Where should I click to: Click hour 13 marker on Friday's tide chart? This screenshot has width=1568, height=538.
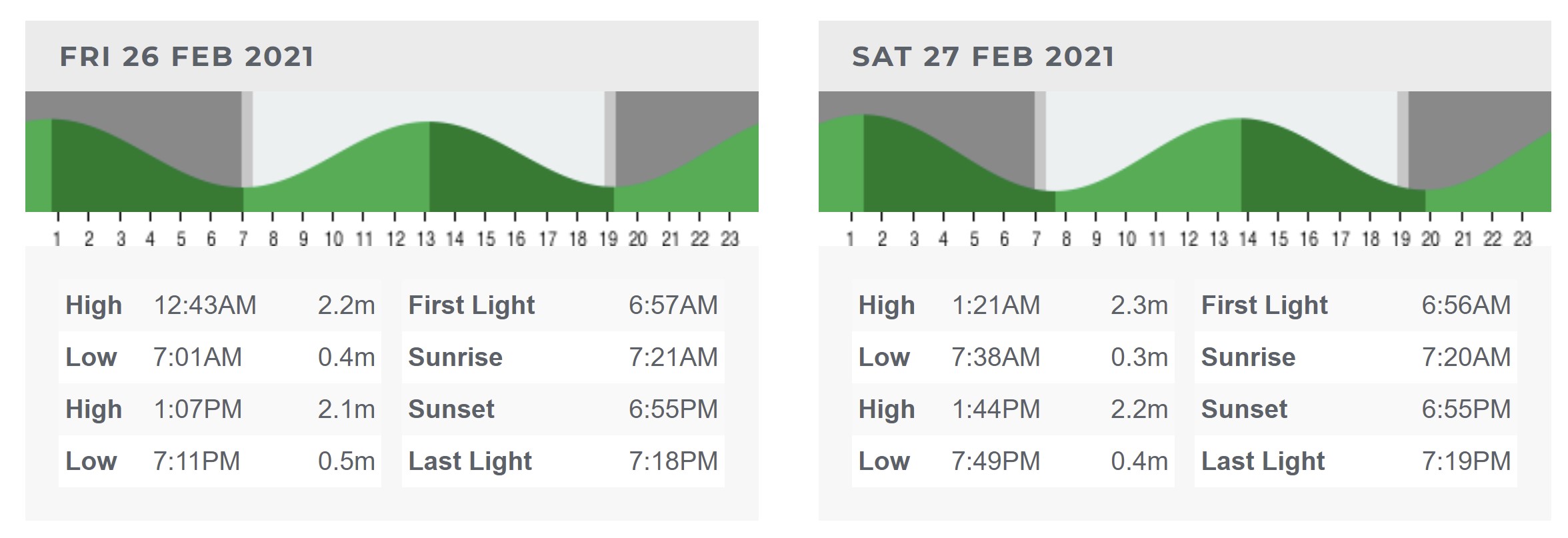pyautogui.click(x=426, y=239)
